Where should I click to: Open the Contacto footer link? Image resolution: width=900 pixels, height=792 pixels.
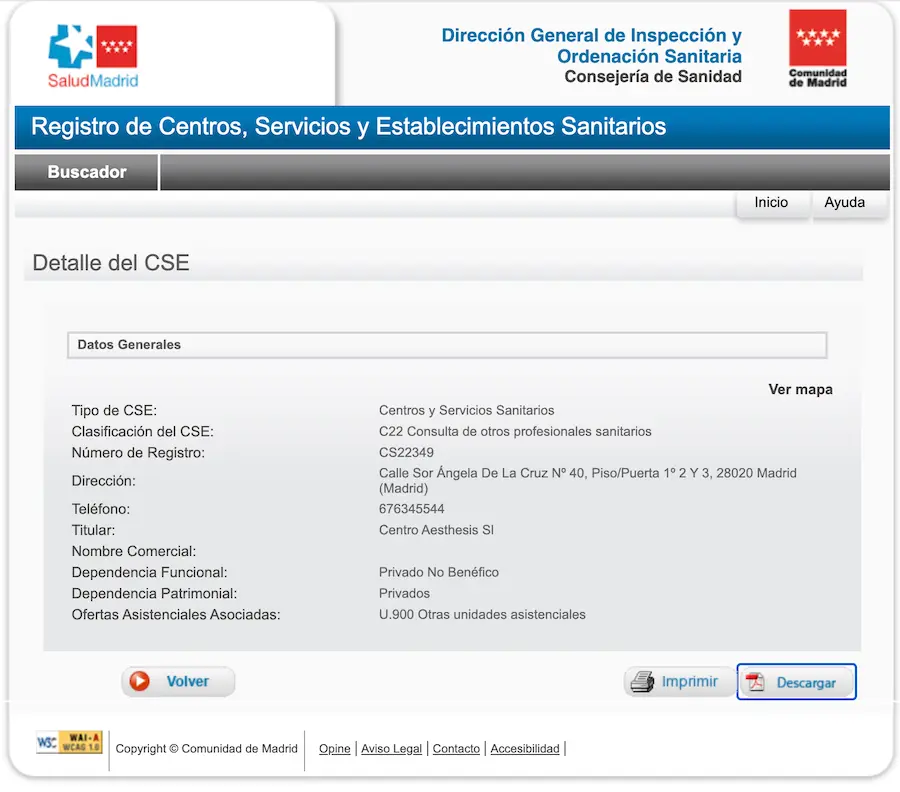pyautogui.click(x=456, y=748)
